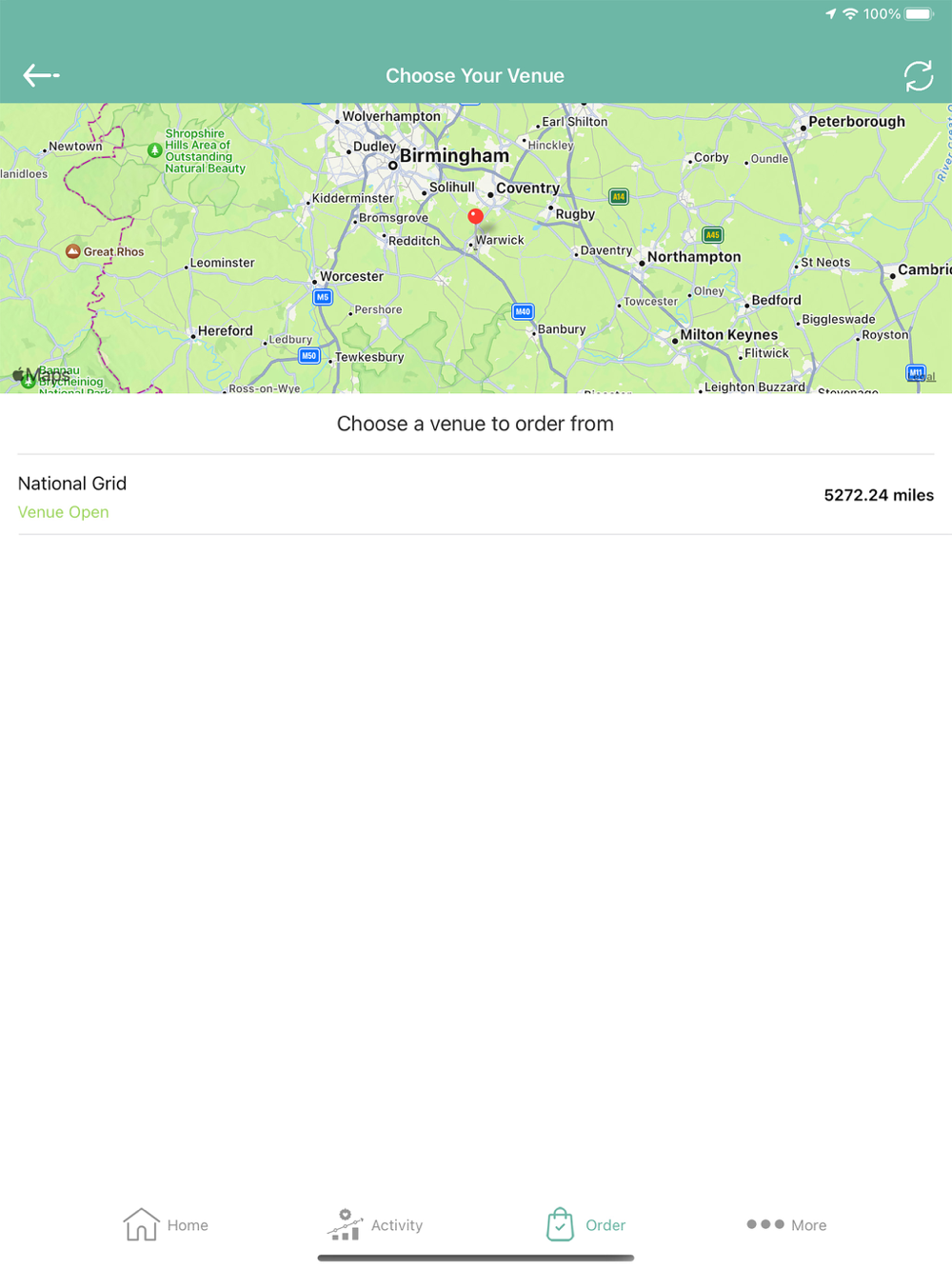Select the National Grid venue row
Viewport: 952px width, 1270px height.
[476, 495]
